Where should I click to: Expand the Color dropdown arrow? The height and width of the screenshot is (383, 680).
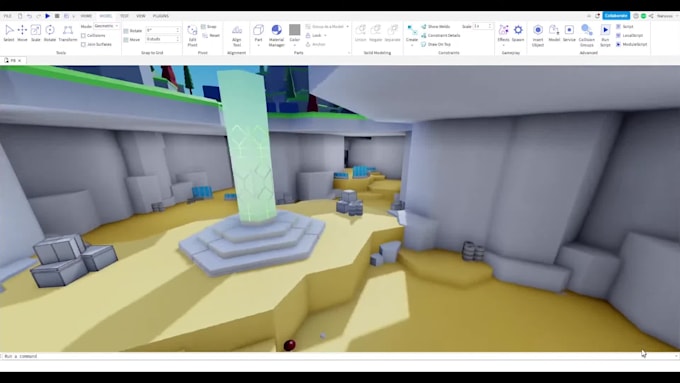[294, 45]
